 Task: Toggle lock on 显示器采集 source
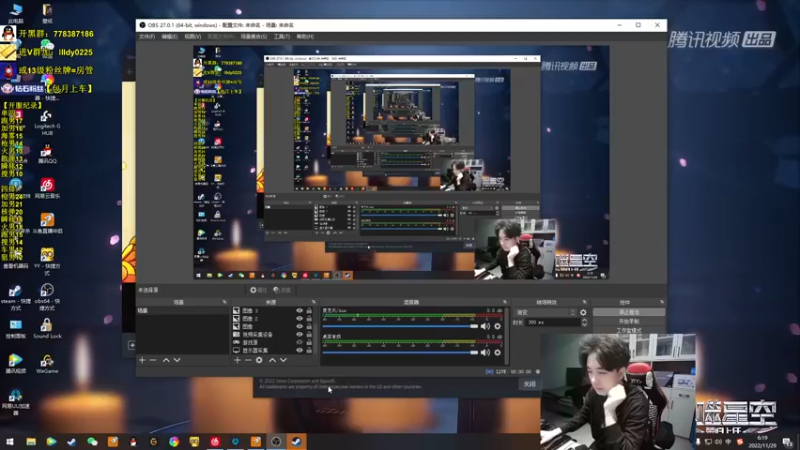[309, 351]
